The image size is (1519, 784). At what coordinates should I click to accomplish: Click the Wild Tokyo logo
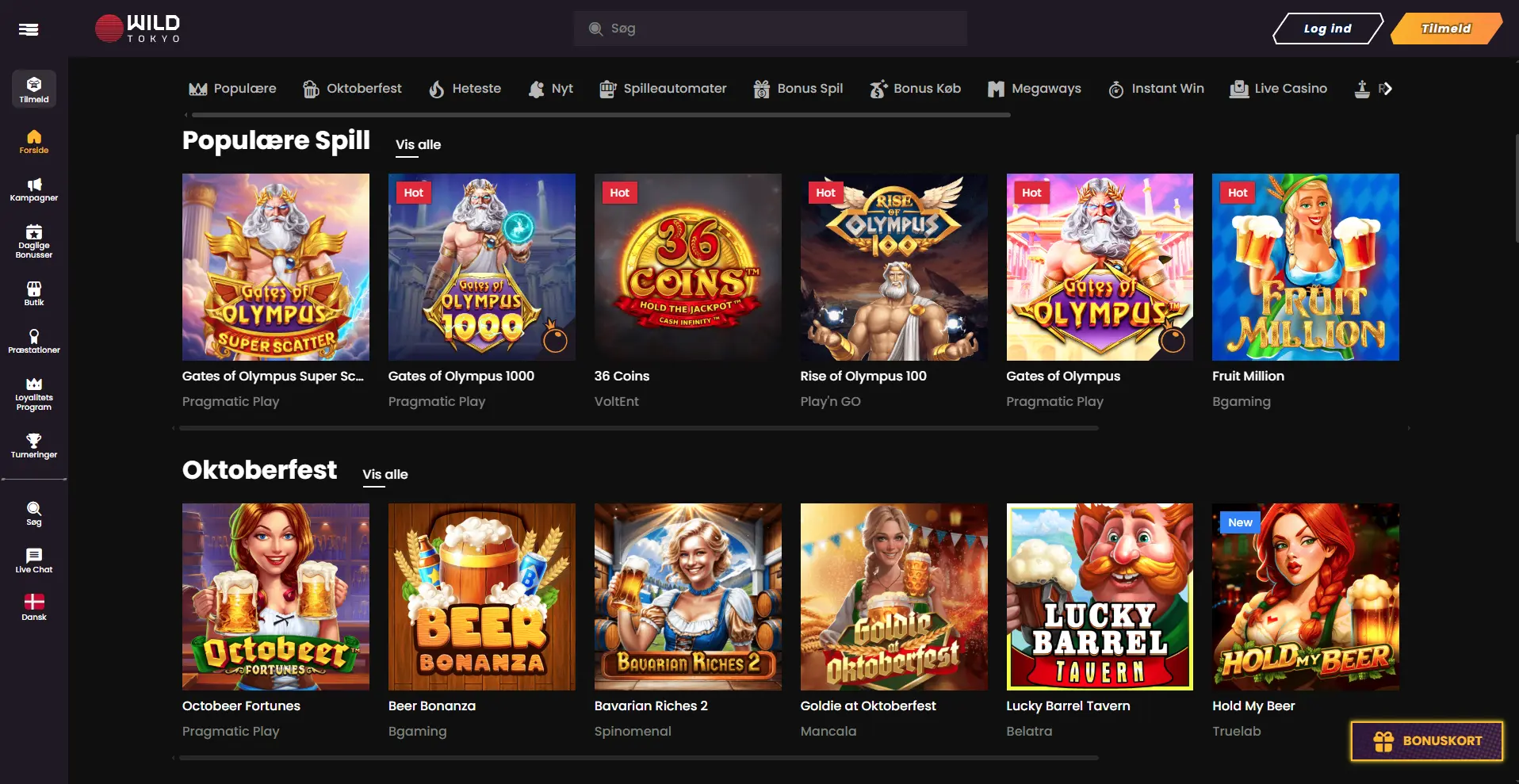(138, 29)
